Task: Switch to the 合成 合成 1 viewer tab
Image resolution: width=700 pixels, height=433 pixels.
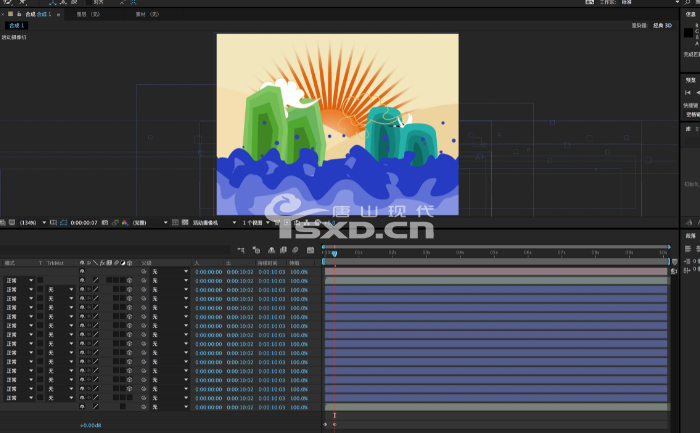Action: click(38, 14)
